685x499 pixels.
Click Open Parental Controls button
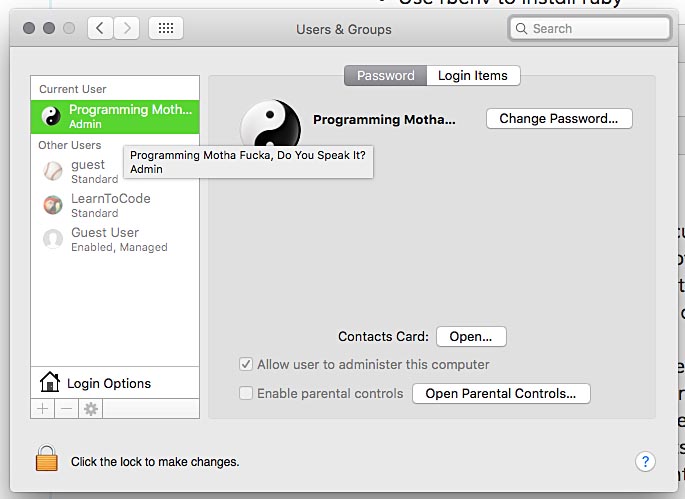[501, 393]
